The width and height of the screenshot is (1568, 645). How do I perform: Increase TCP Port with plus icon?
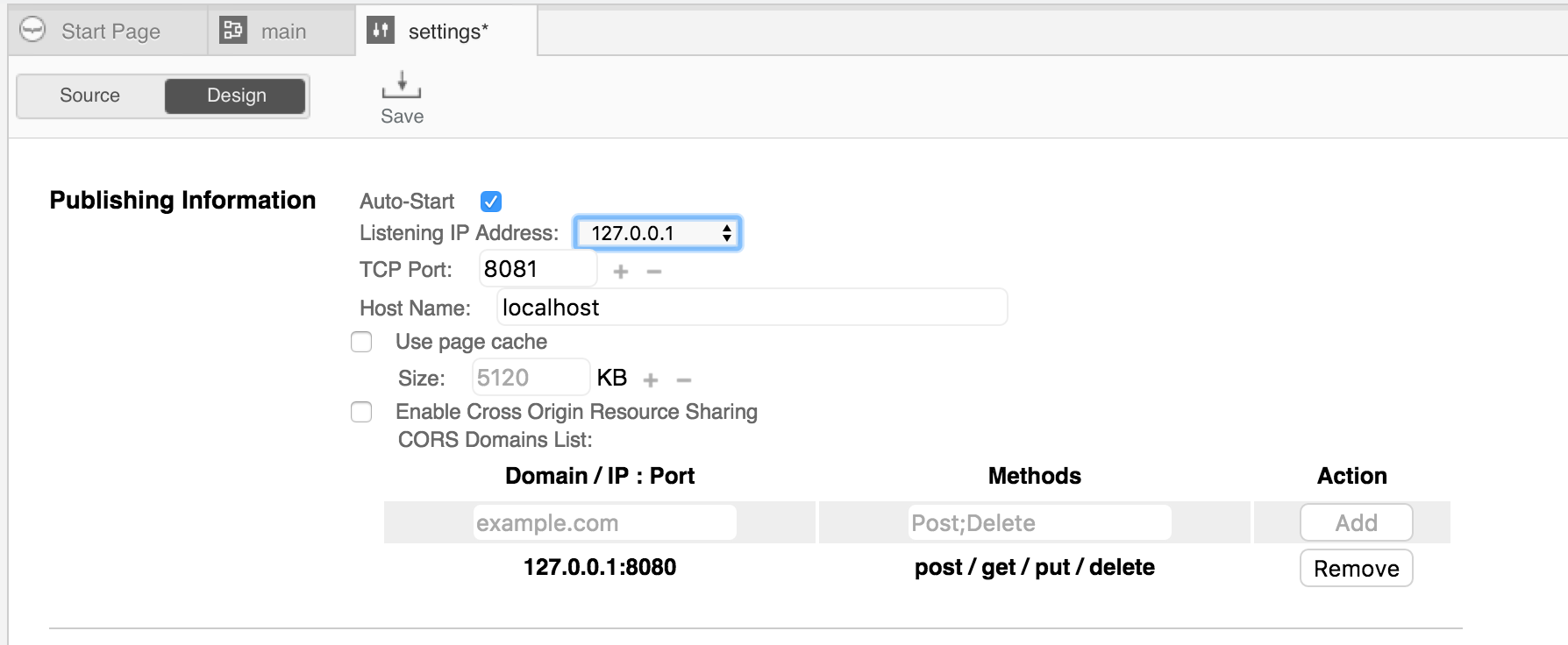tap(621, 272)
